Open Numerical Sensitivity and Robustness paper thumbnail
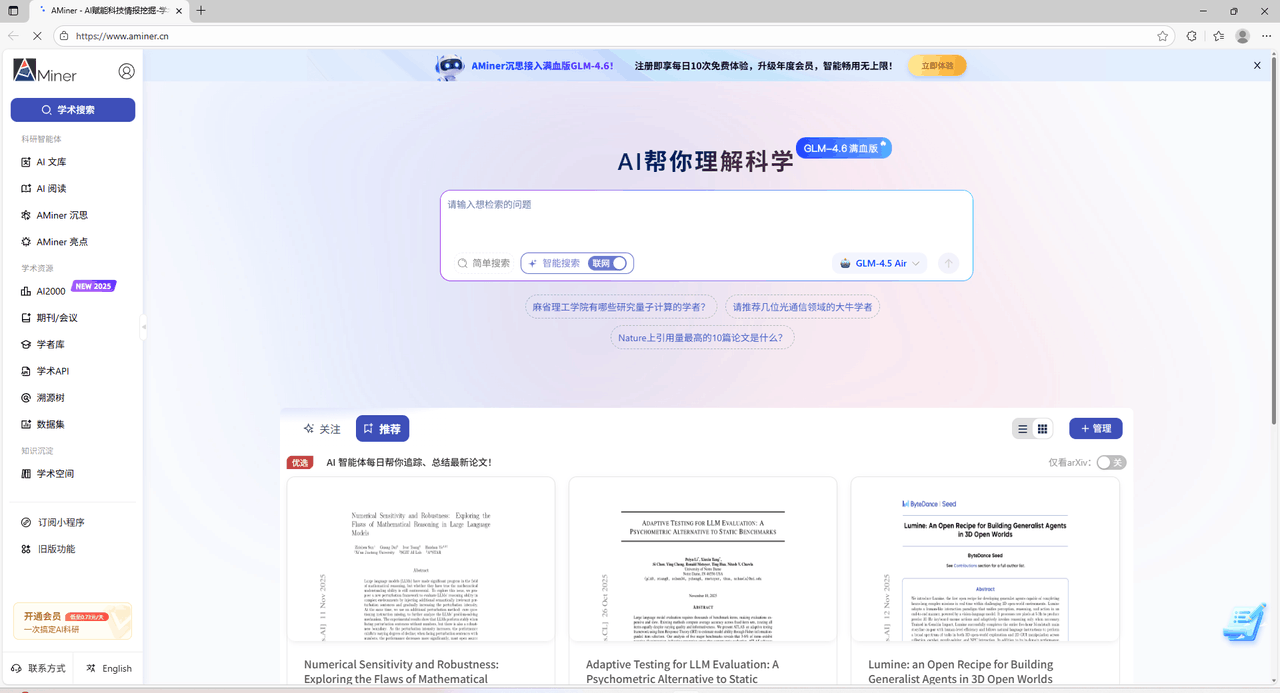The image size is (1280, 693). [x=421, y=560]
